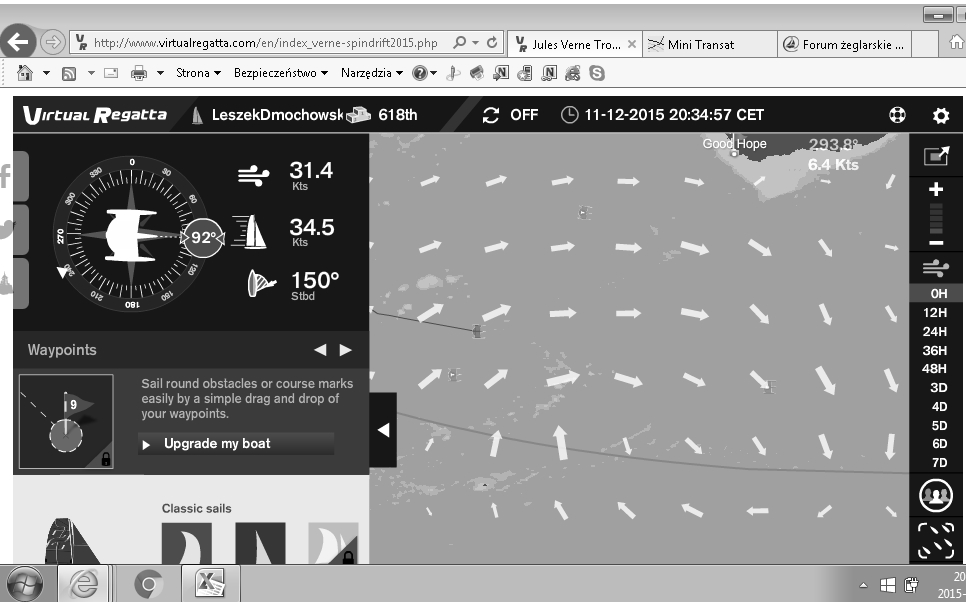Go to the previous feature panel arrow
The width and height of the screenshot is (966, 602).
pos(320,350)
